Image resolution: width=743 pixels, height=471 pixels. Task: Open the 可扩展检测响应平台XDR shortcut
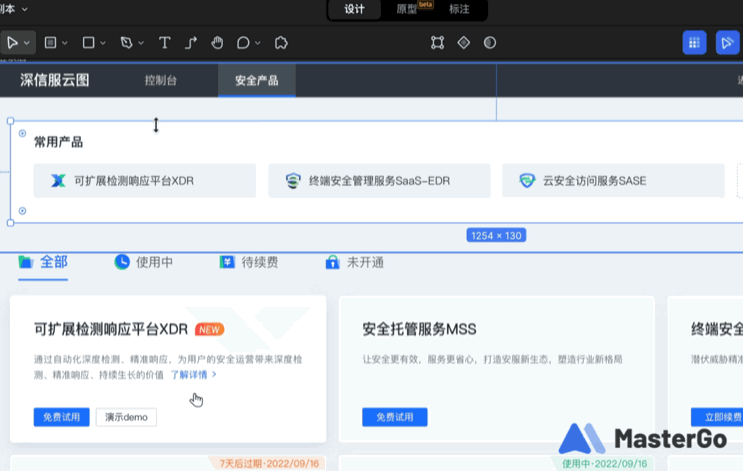[145, 181]
